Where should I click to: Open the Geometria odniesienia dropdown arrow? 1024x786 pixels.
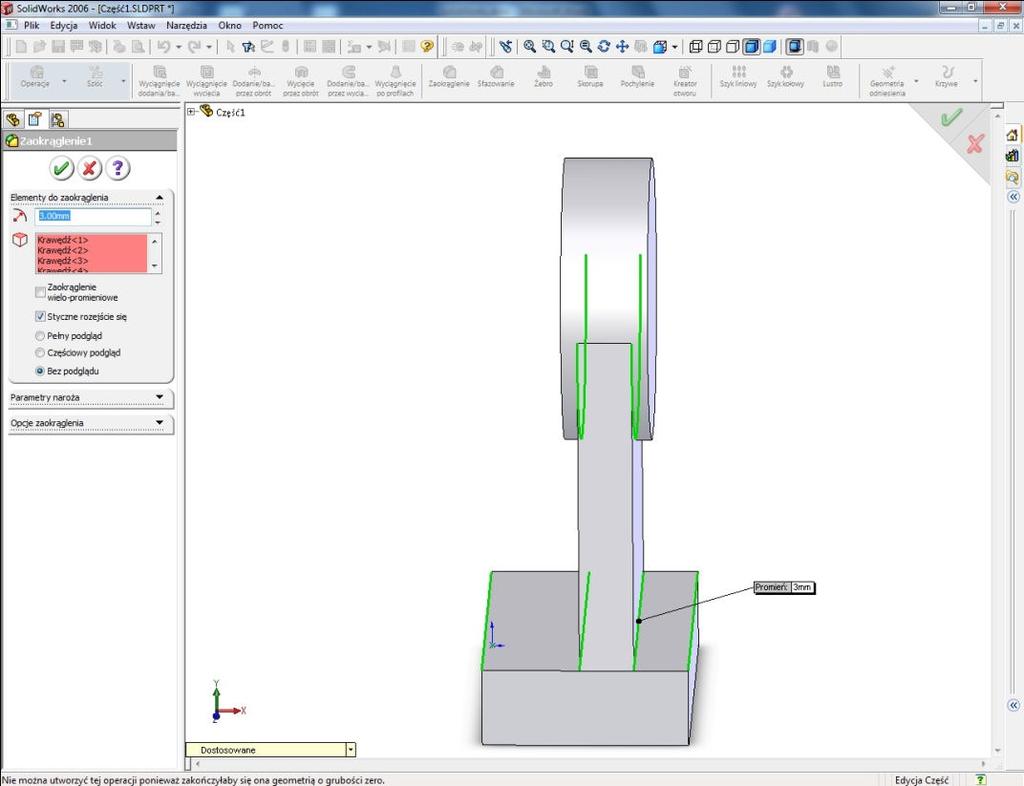pyautogui.click(x=916, y=82)
